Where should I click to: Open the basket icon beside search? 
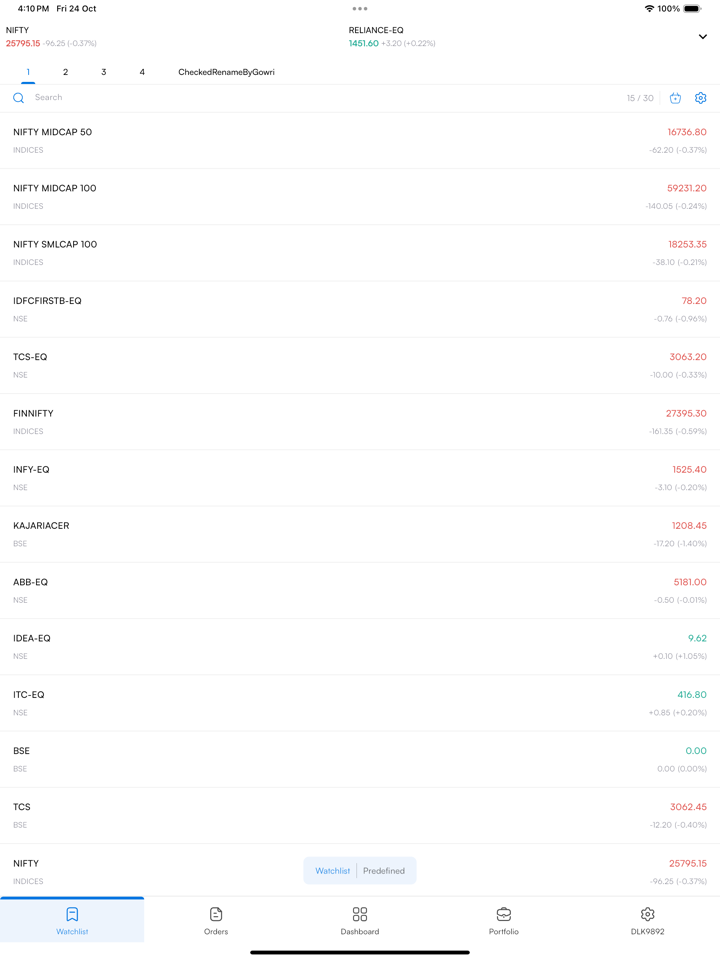click(x=675, y=98)
